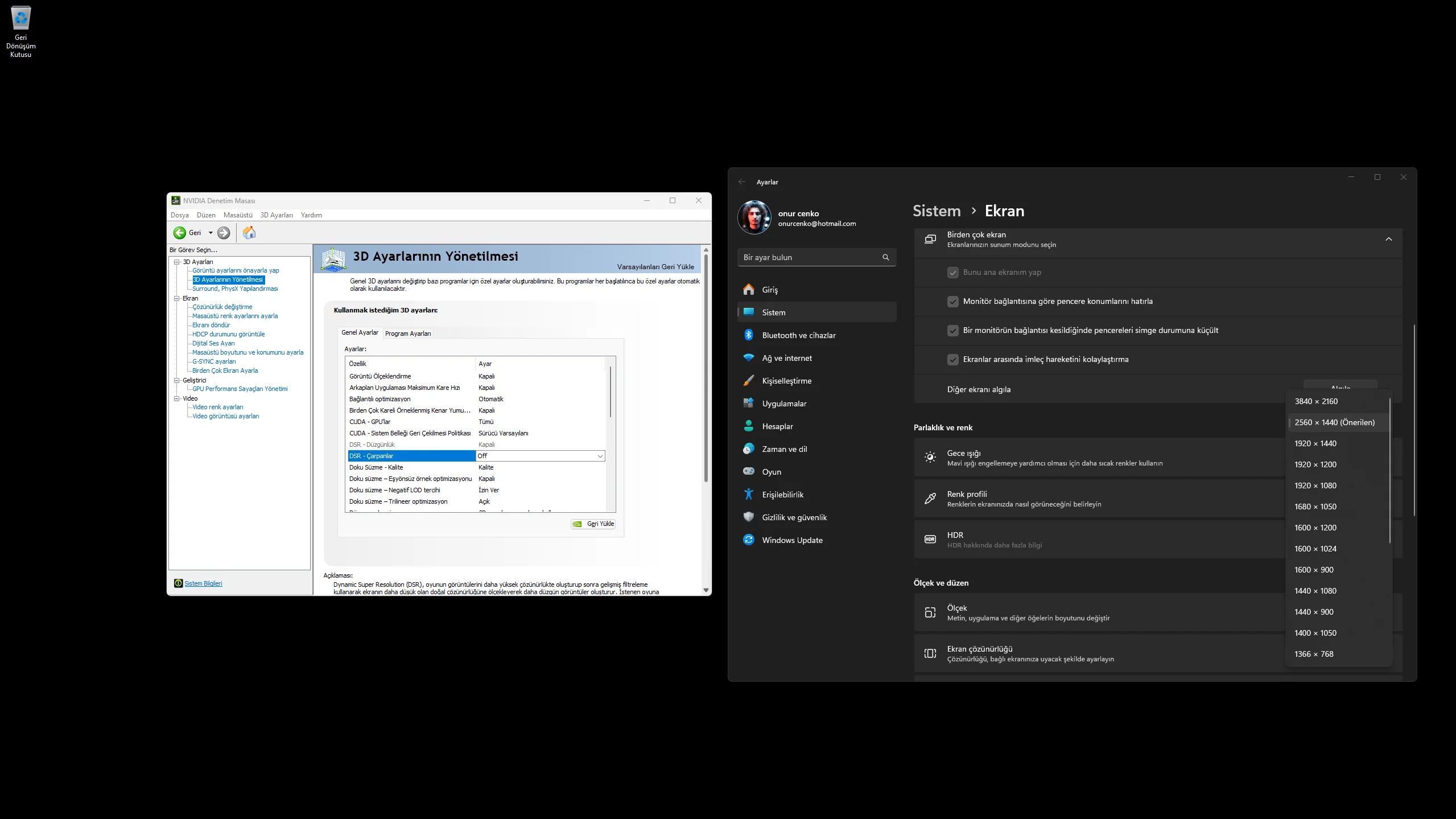Collapse the Ekran tree node

click(x=177, y=298)
